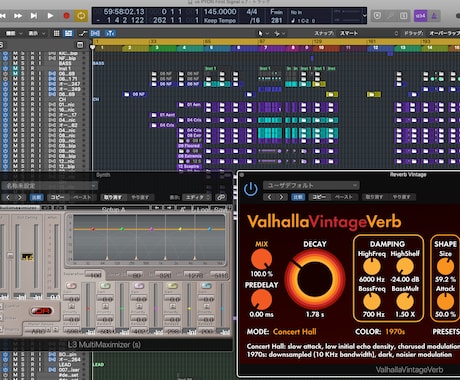Click the grid view icon in tracks toolbar
The width and height of the screenshot is (460, 380).
[x=57, y=33]
